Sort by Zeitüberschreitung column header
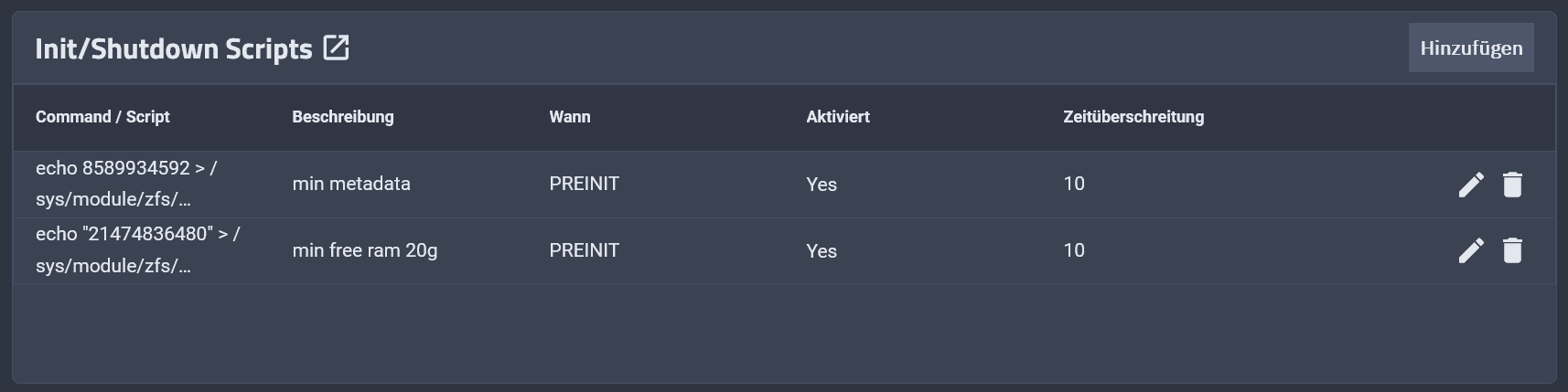 [x=1133, y=117]
